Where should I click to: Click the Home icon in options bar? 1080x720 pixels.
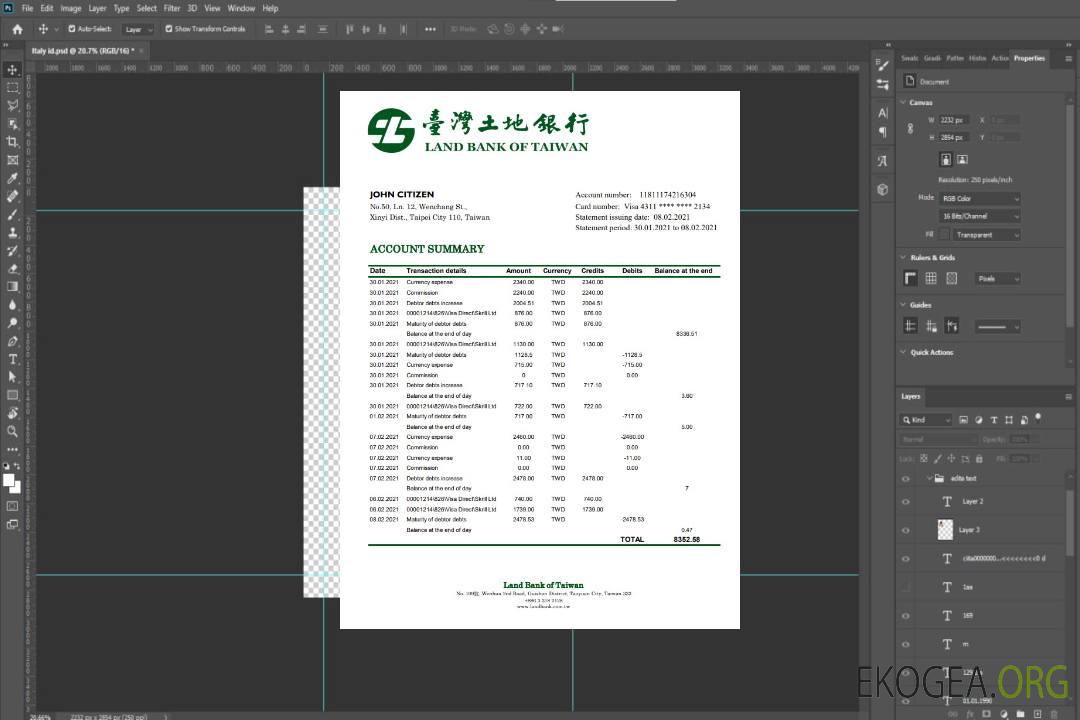coord(17,29)
